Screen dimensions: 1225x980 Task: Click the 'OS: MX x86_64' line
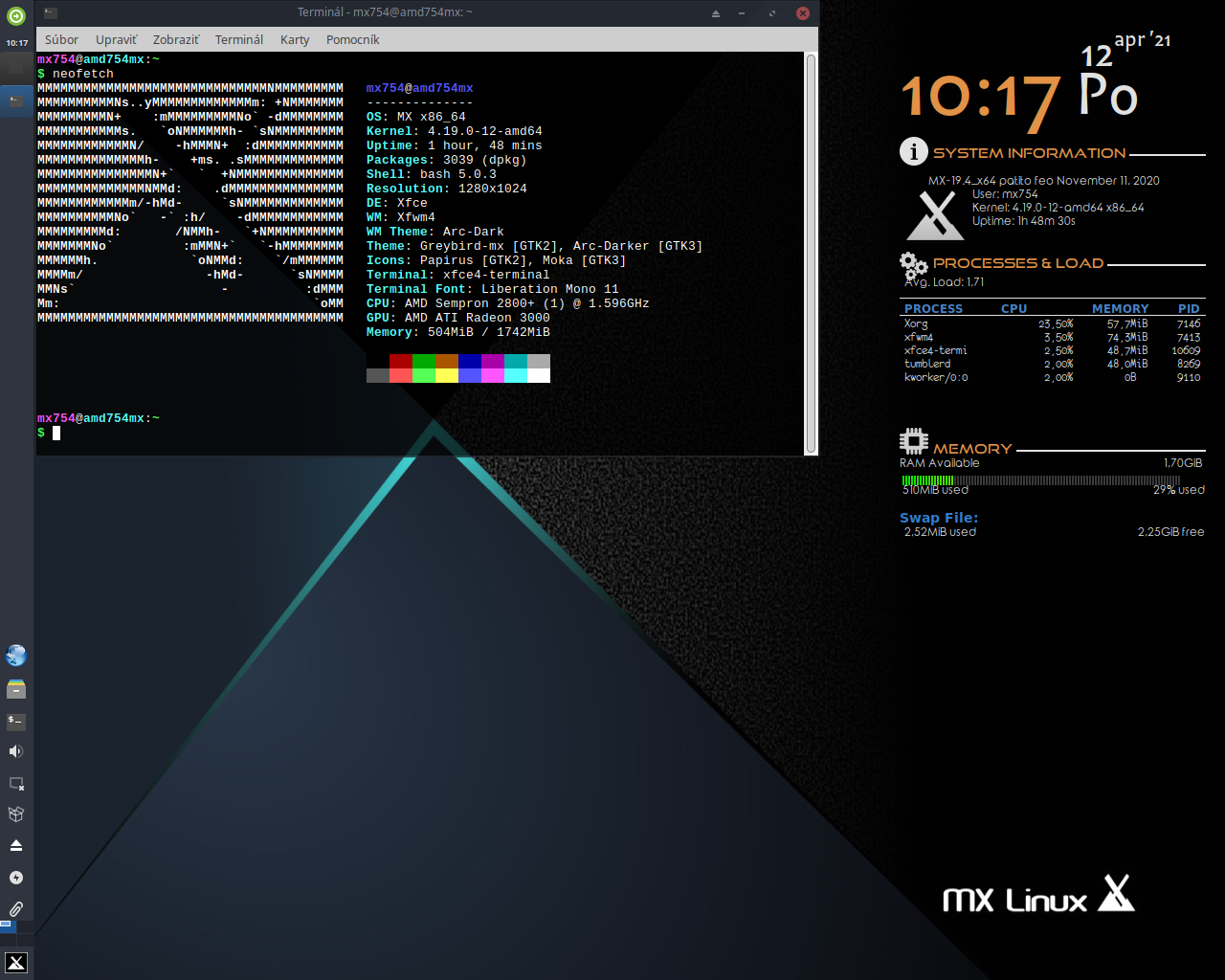pos(416,117)
